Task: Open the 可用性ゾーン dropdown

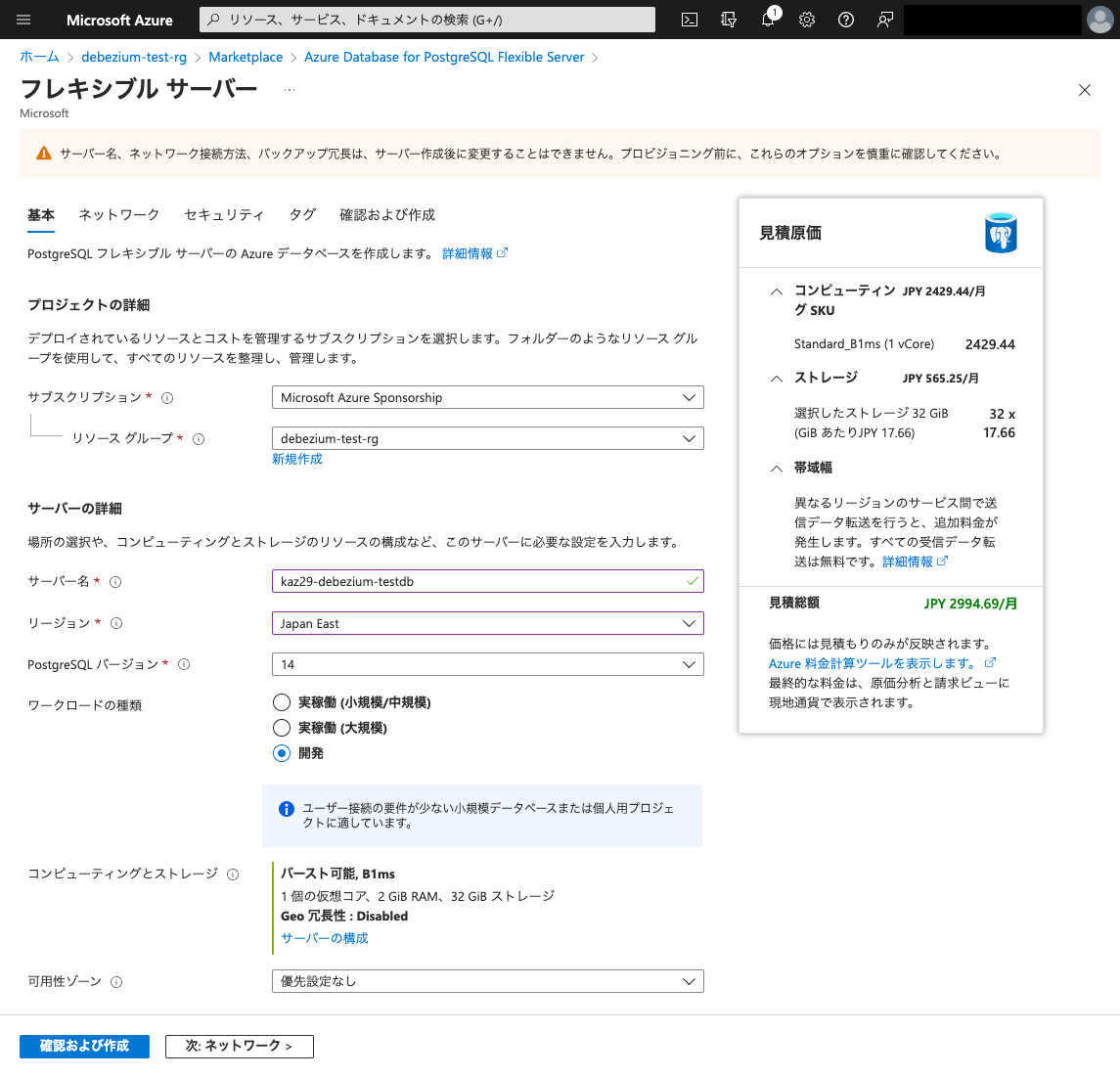Action: pos(488,981)
